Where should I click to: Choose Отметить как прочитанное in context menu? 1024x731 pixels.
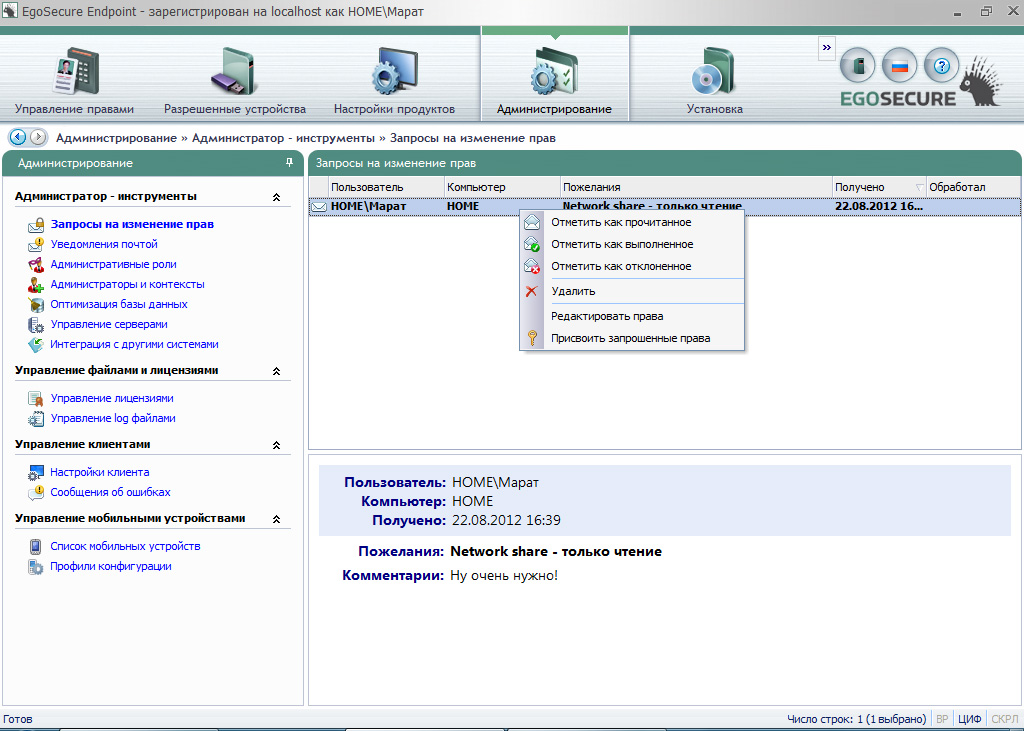pyautogui.click(x=620, y=222)
